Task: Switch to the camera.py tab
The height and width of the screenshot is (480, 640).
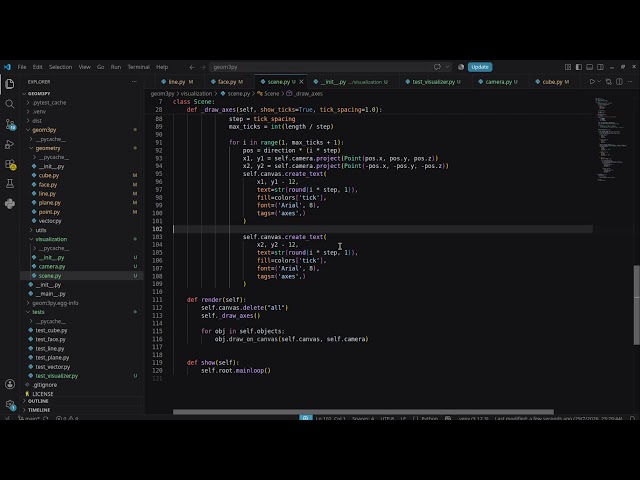Action: click(498, 82)
